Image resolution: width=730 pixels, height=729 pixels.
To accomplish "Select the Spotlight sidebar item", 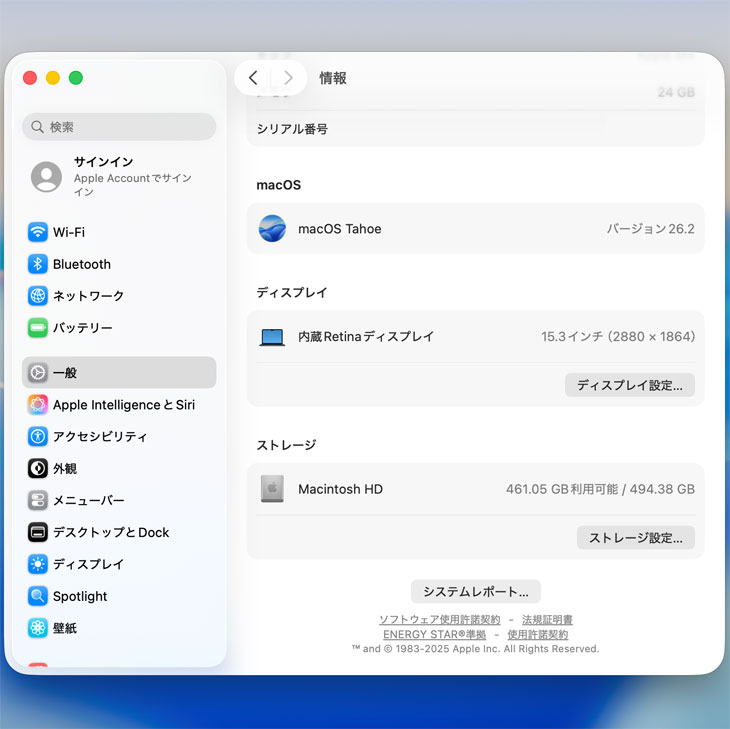I will pos(80,596).
